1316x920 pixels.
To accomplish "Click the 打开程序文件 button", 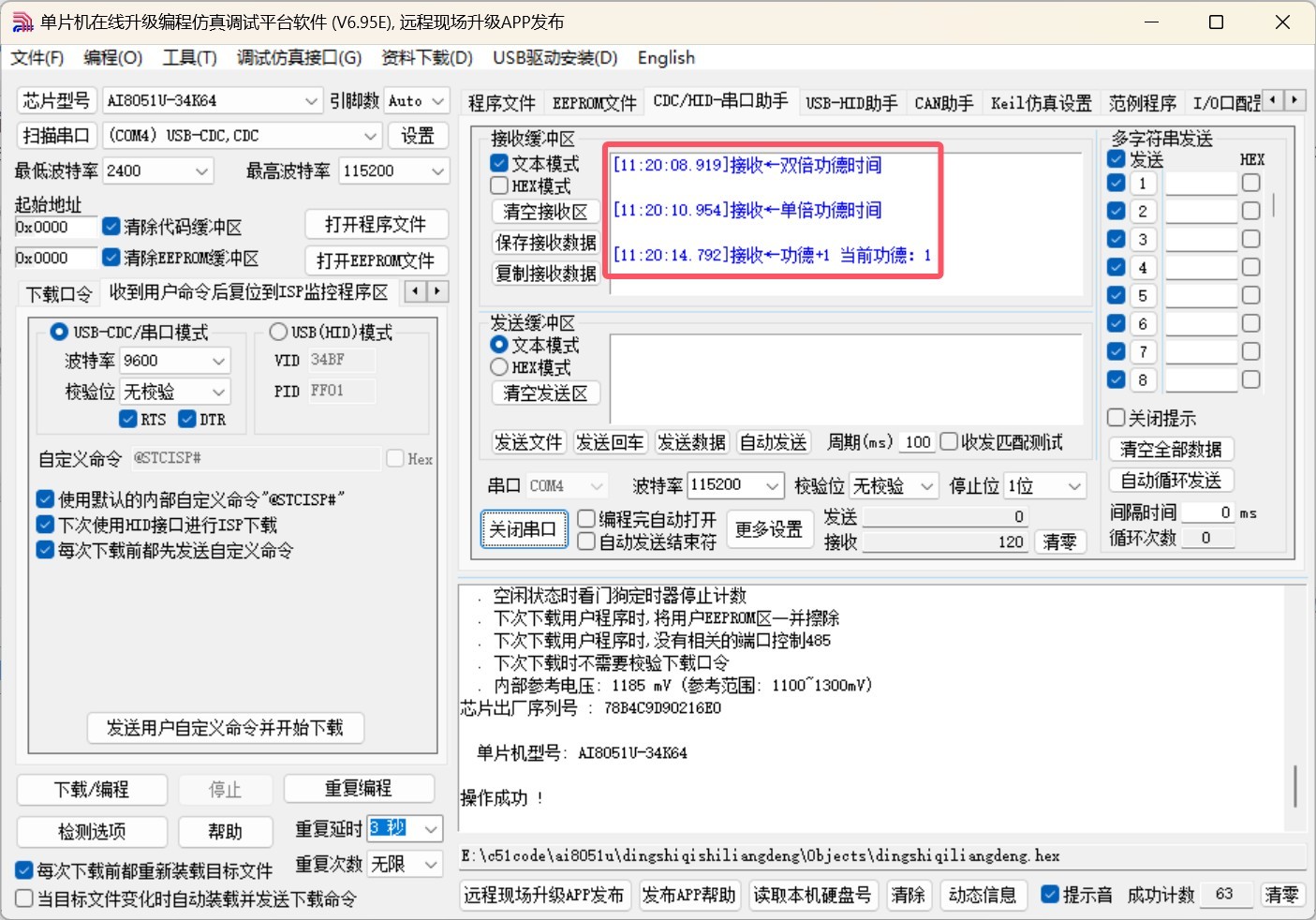I will [x=377, y=225].
